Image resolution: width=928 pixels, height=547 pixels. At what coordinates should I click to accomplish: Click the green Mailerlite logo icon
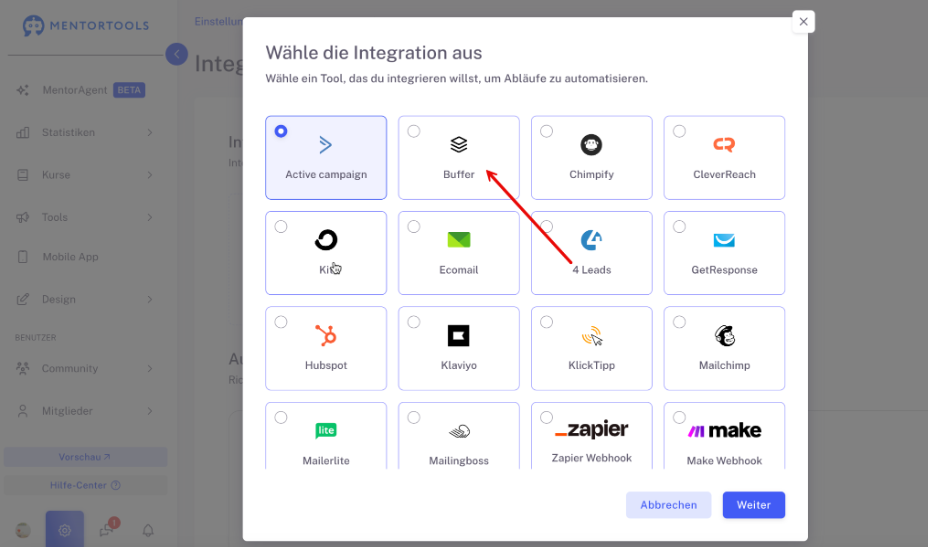point(326,430)
